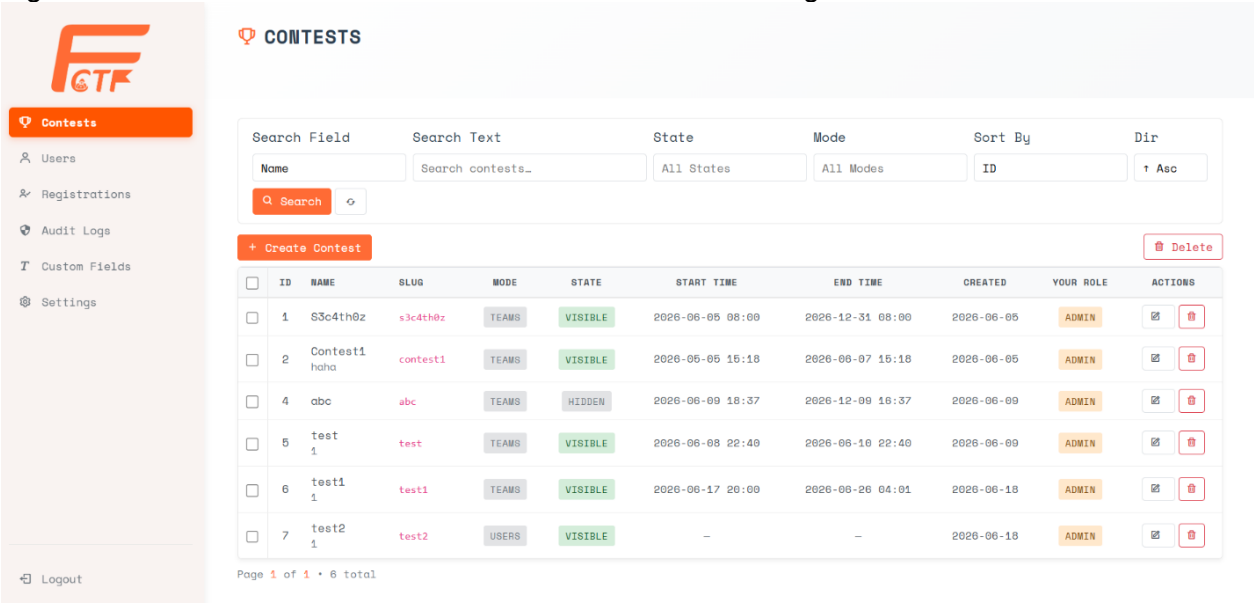
Task: Click the orange Search button
Action: pyautogui.click(x=291, y=201)
